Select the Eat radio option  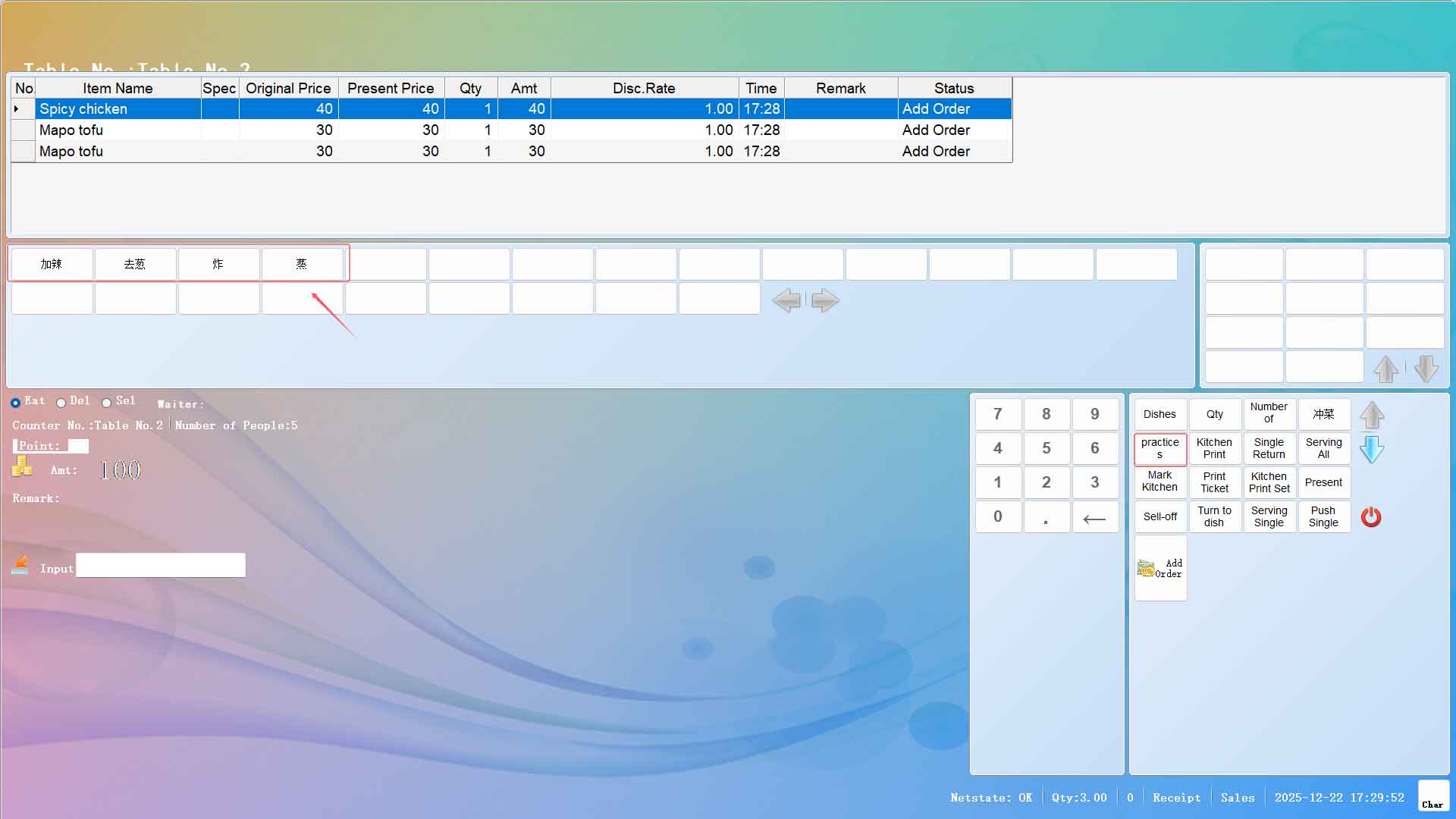(x=15, y=403)
